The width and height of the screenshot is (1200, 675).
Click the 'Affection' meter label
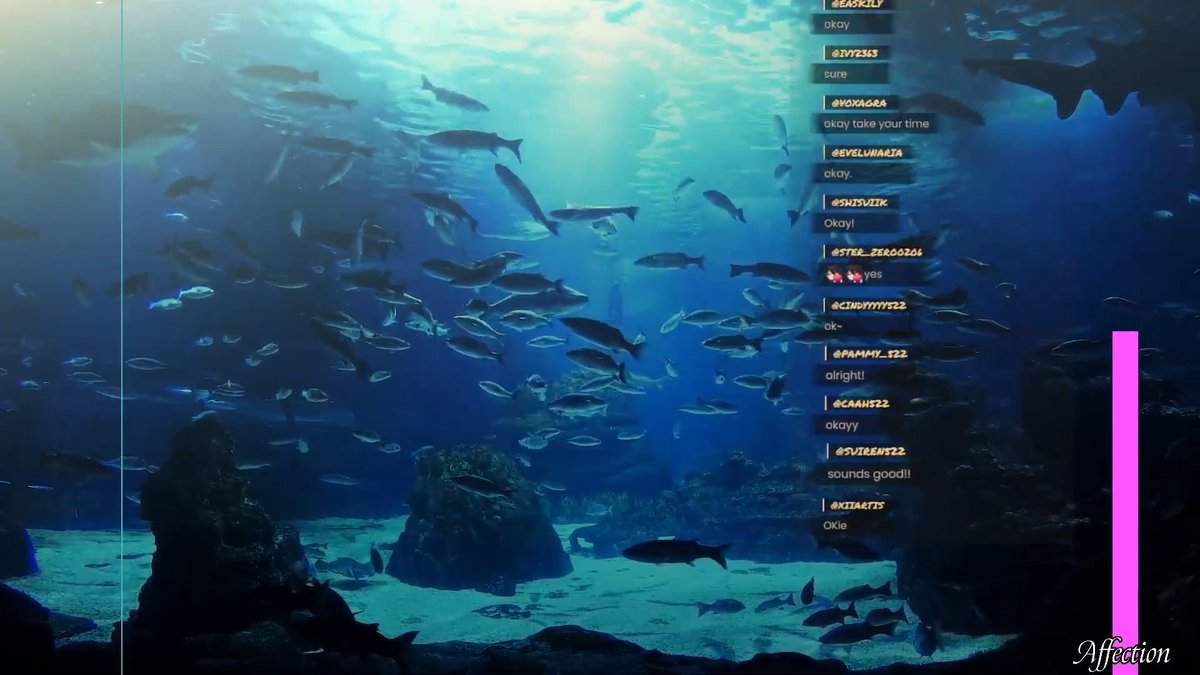1121,654
